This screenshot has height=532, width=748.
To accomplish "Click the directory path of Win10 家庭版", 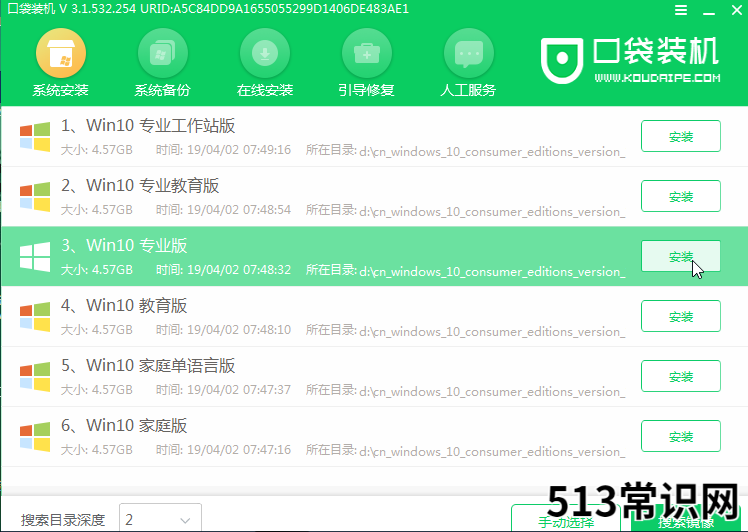I will (x=492, y=451).
